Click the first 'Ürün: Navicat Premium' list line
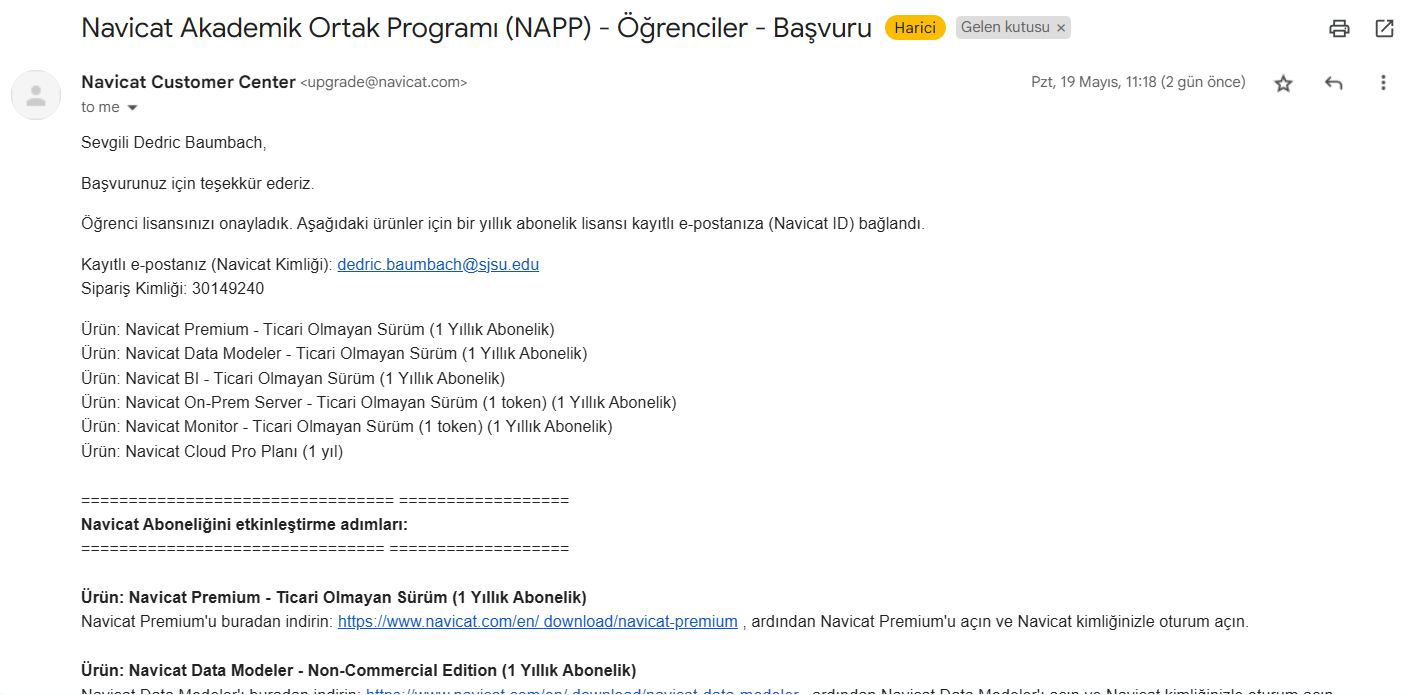This screenshot has width=1409, height=695. coord(318,329)
